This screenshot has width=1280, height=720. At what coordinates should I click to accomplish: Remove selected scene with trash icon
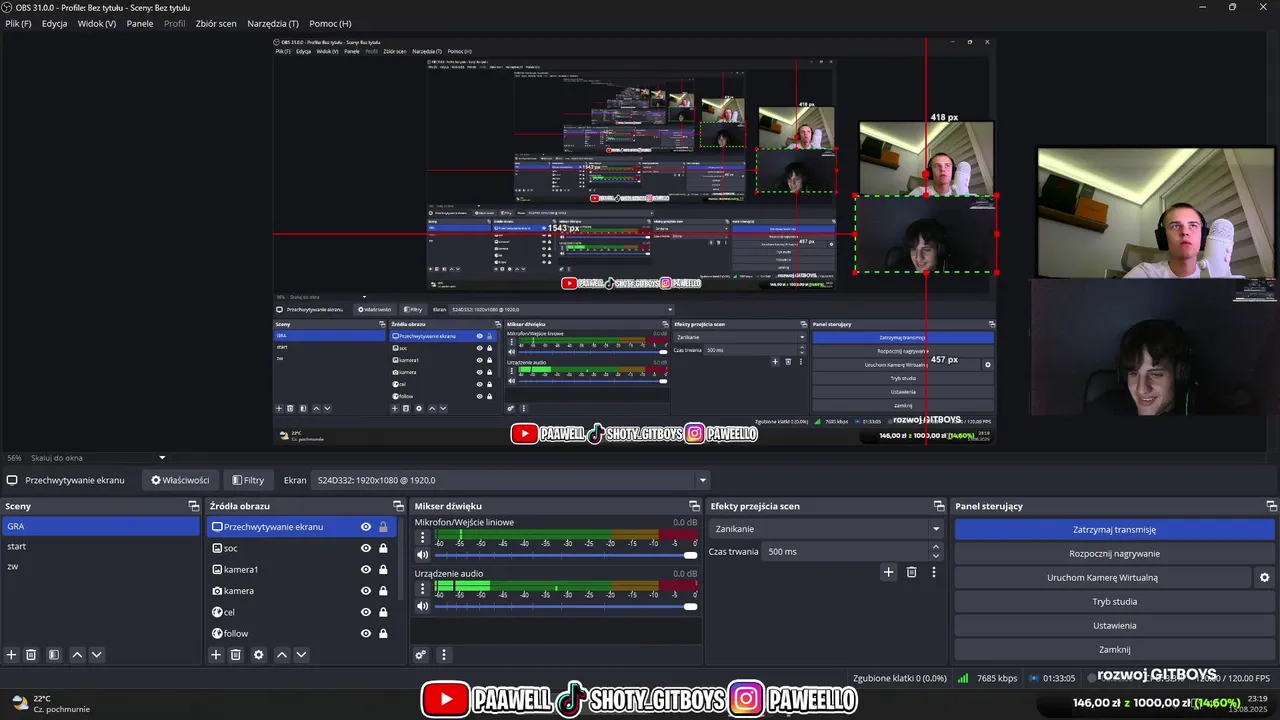pos(31,655)
